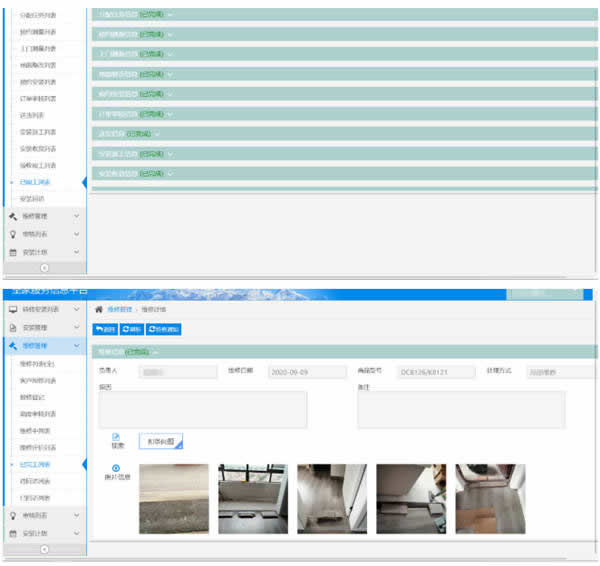Open the second photo thumbnail showing the window

pyautogui.click(x=253, y=499)
